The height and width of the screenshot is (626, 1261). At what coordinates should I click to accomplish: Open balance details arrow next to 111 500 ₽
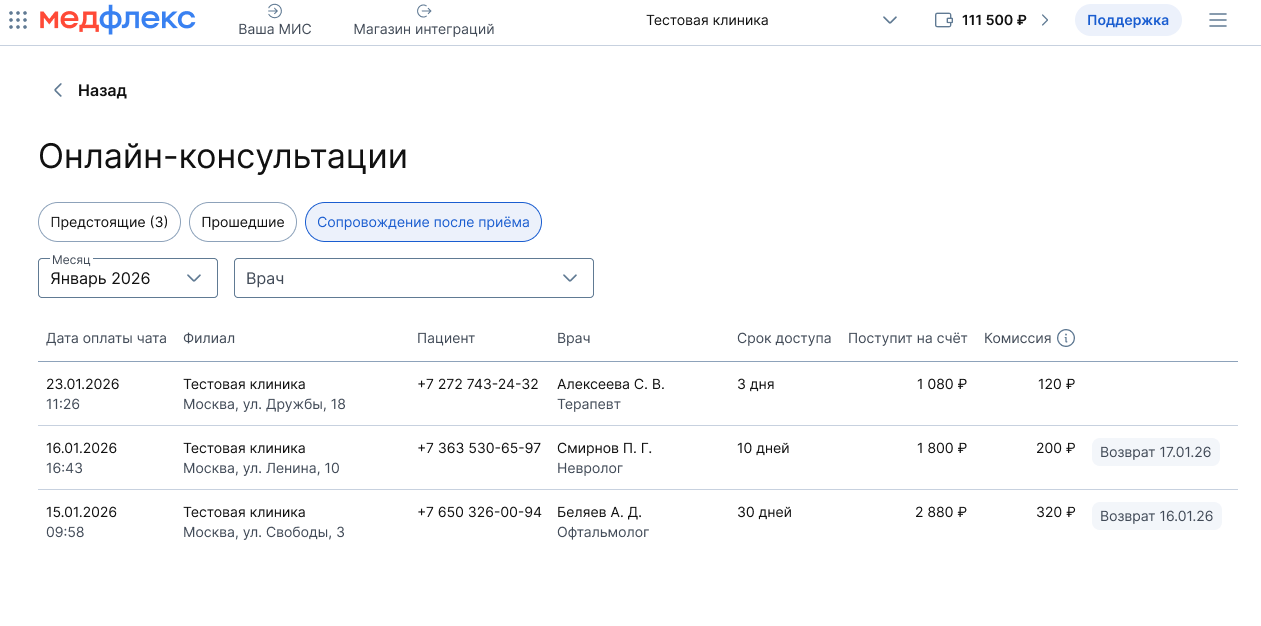[1045, 20]
